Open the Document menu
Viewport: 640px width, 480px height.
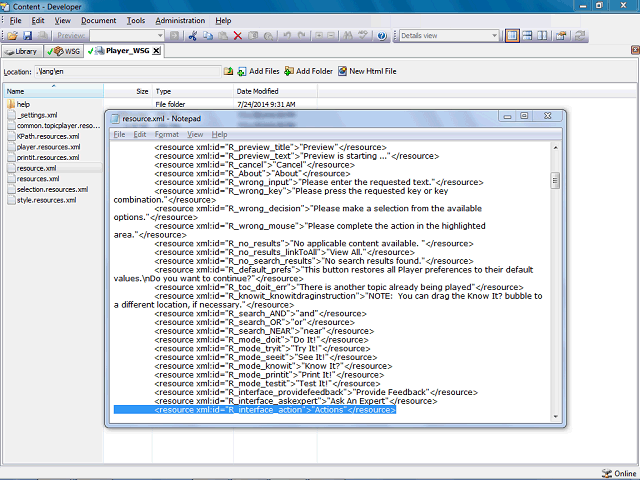pyautogui.click(x=98, y=20)
